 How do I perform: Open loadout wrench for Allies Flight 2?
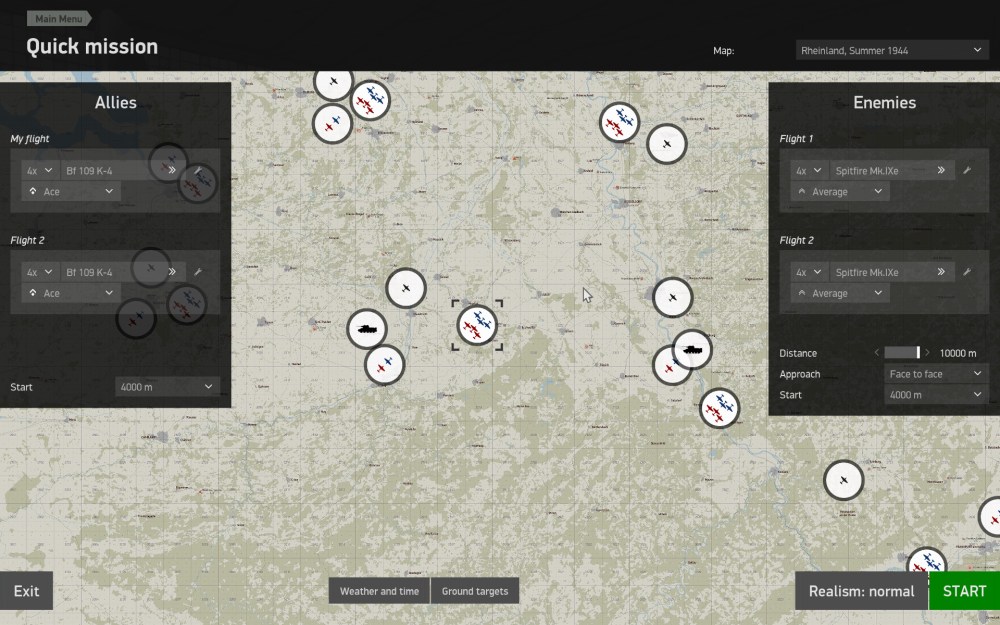(198, 272)
